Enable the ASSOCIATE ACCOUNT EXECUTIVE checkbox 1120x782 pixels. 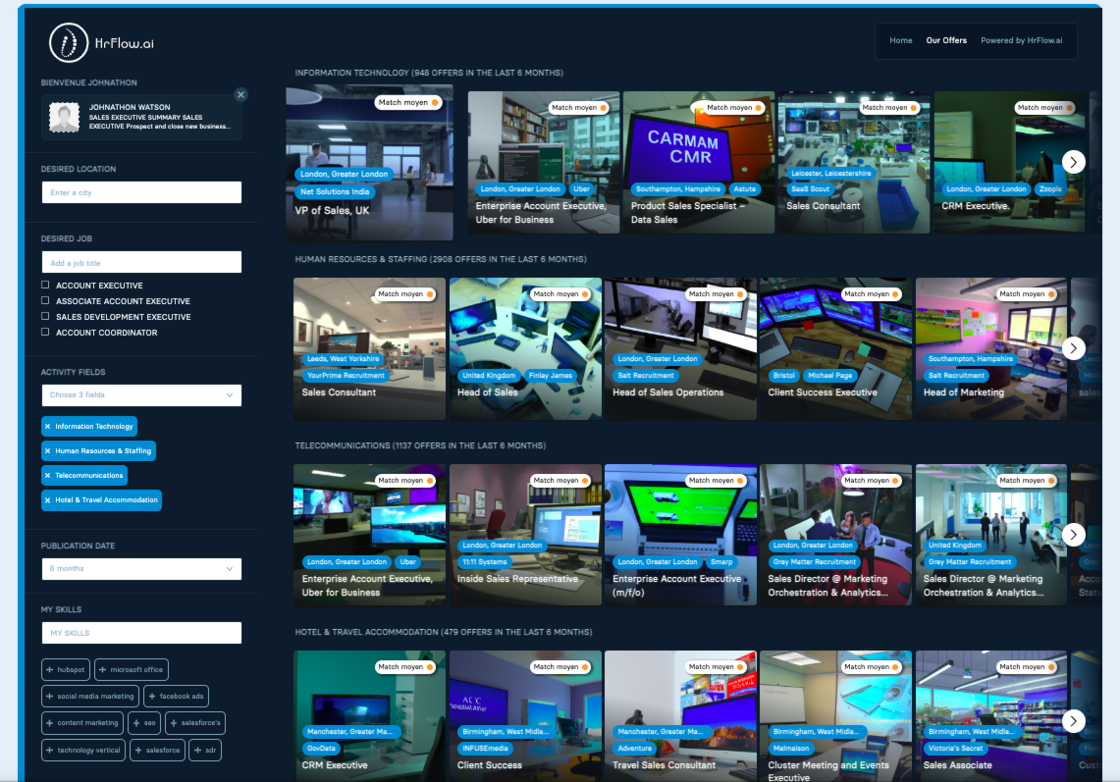point(44,301)
